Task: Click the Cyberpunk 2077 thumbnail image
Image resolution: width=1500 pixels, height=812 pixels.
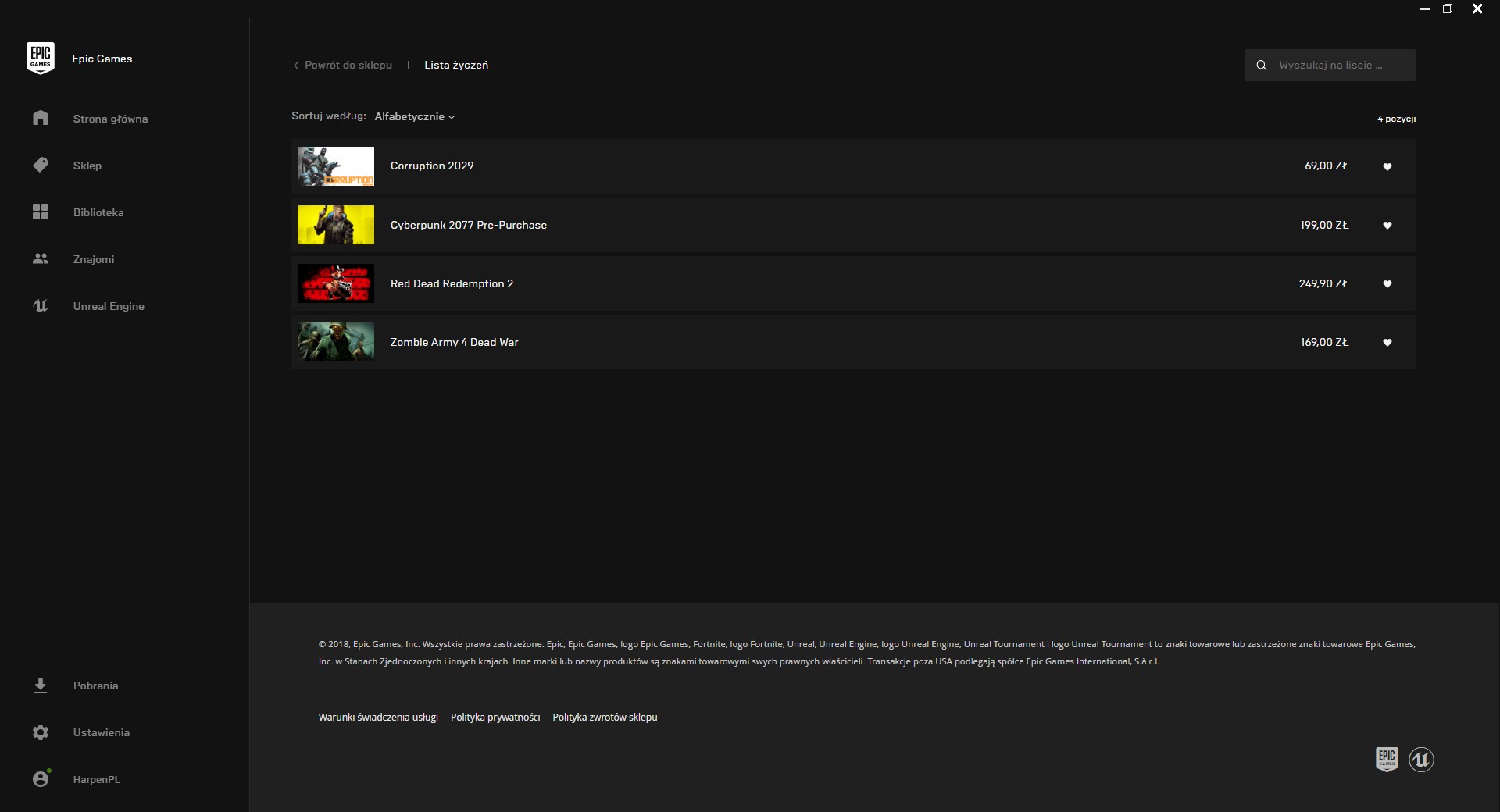Action: point(336,225)
